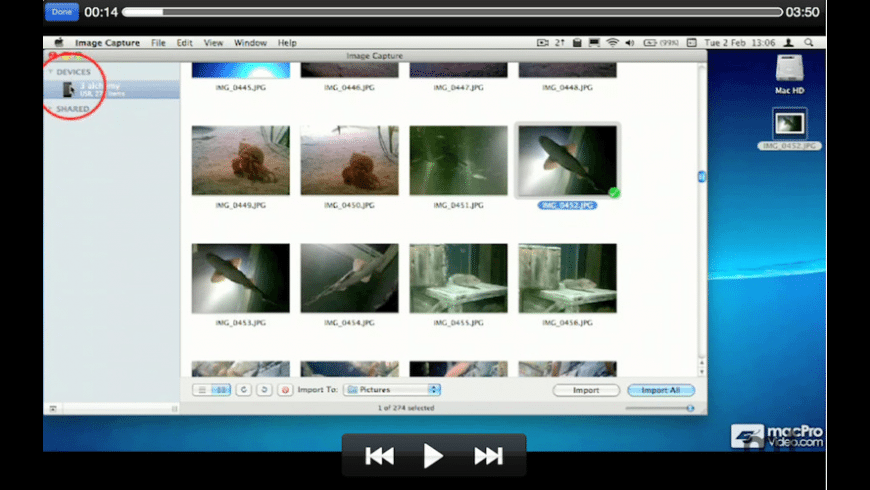The width and height of the screenshot is (870, 490).
Task: Expand the SHARED section
Action: (50, 109)
